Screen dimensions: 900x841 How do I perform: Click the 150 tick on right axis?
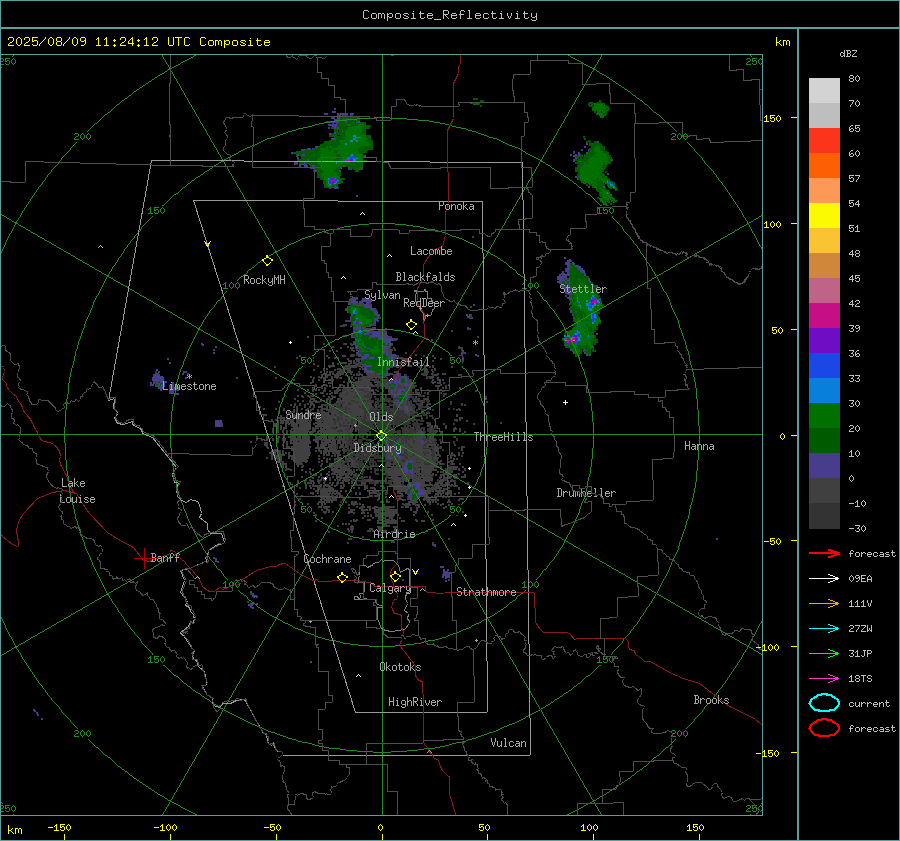pos(772,118)
